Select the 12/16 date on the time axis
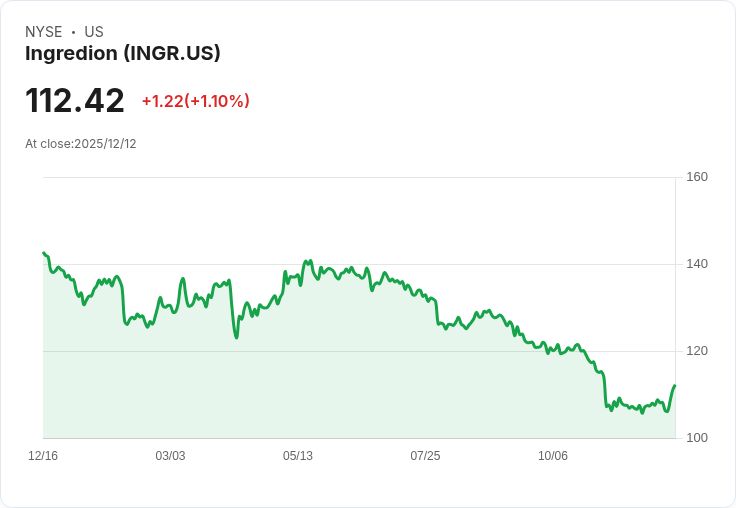The width and height of the screenshot is (736, 508). tap(43, 456)
